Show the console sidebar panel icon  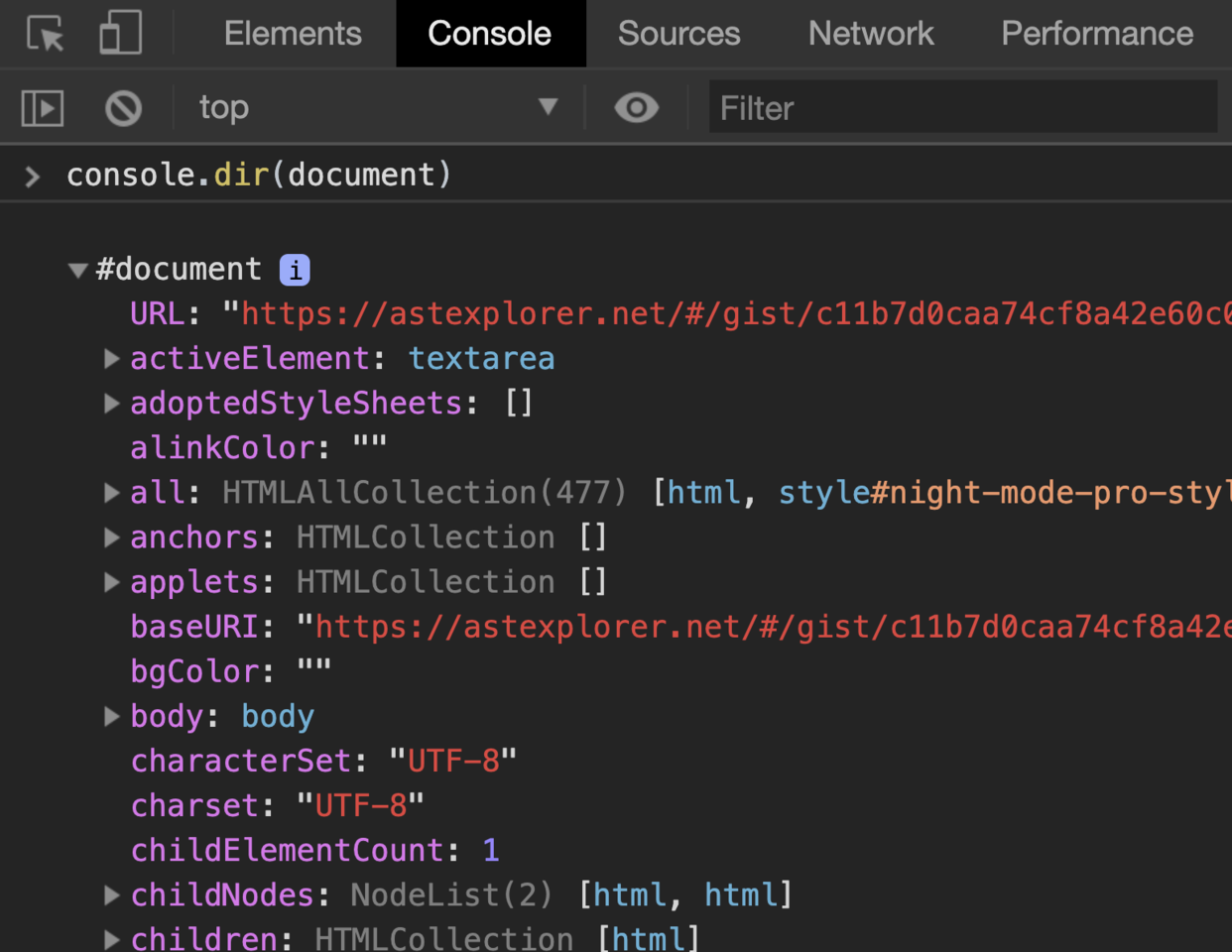[43, 107]
